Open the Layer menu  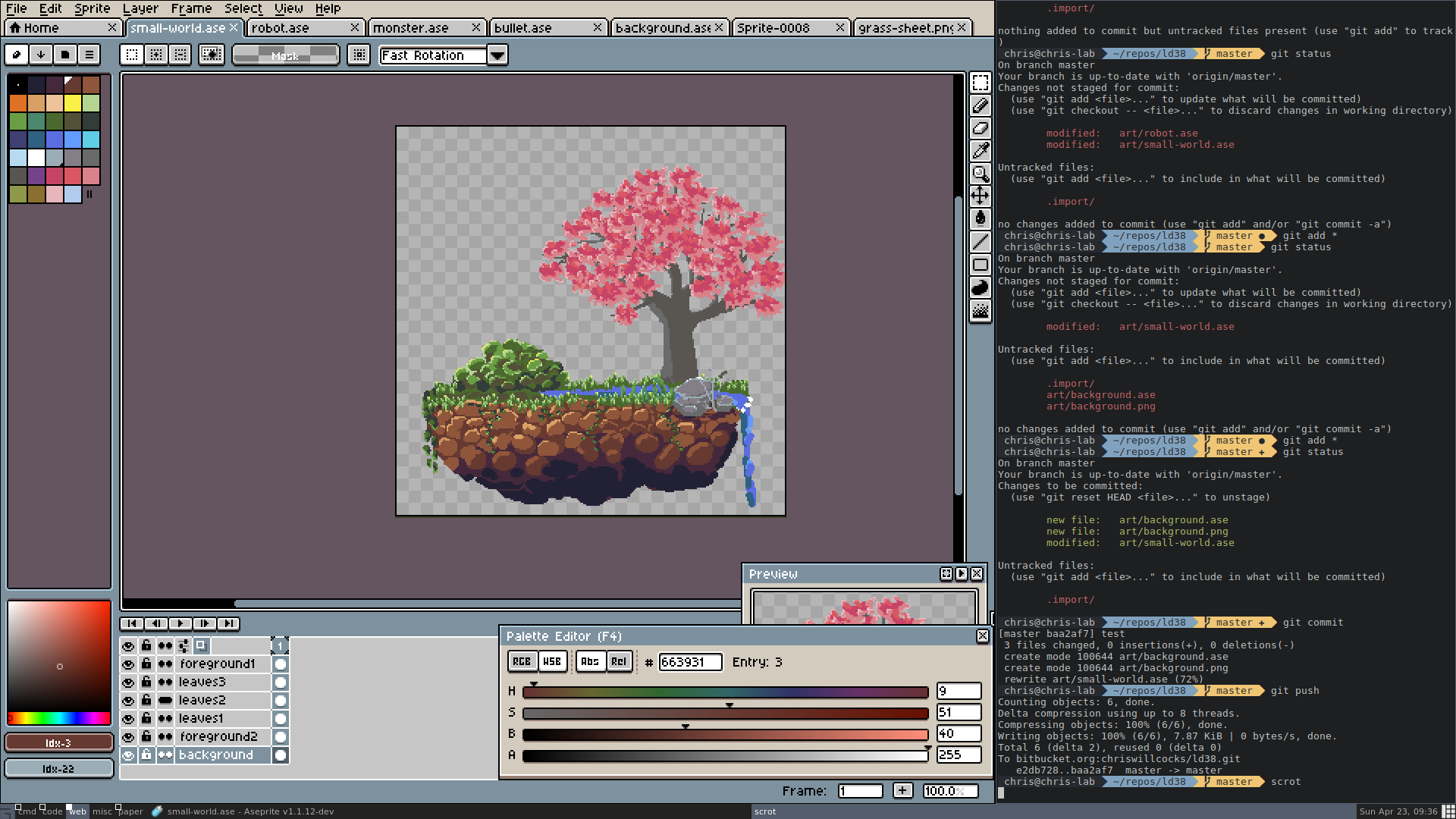(140, 8)
